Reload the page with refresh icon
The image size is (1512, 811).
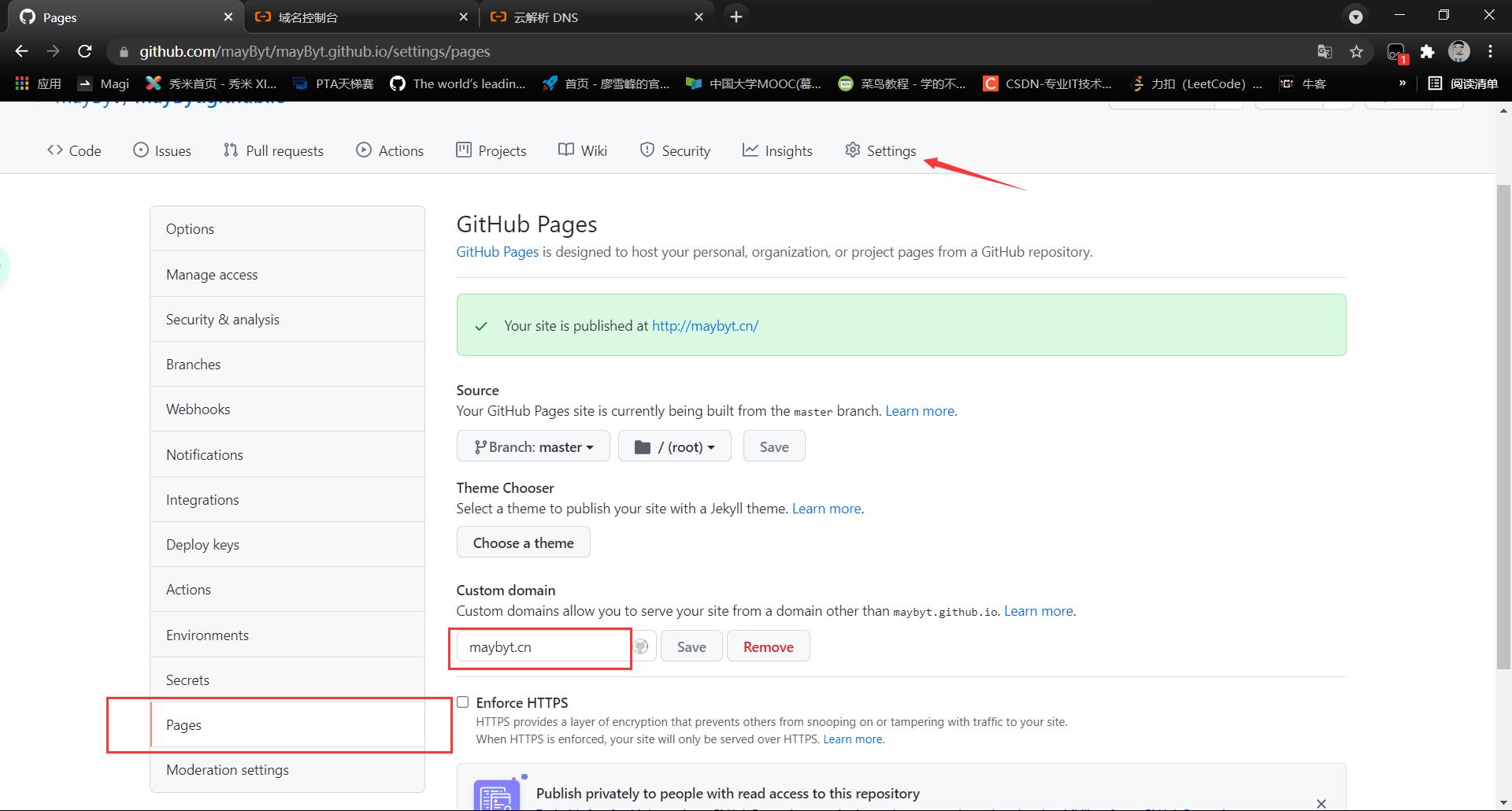(x=85, y=51)
